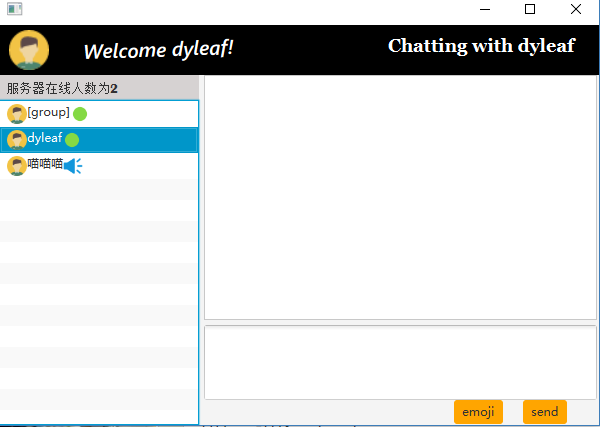Open the chat with 喵喵喵
Viewport: 600px width, 427px height.
click(x=99, y=166)
